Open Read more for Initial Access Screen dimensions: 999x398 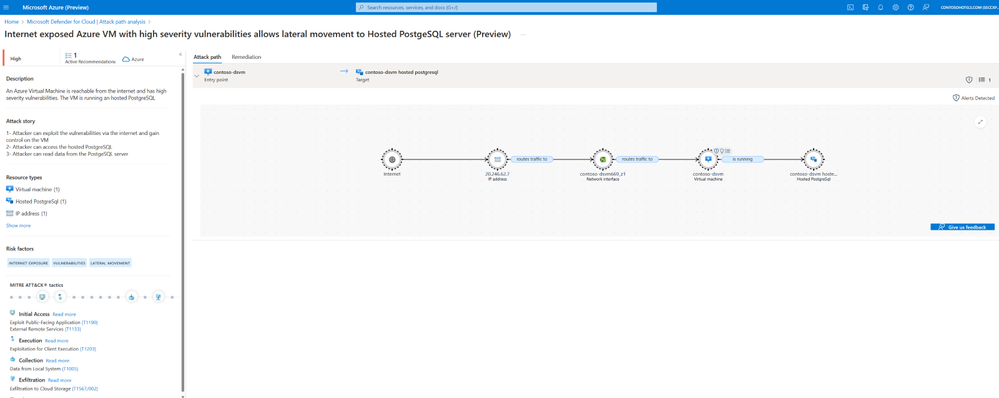click(64, 314)
